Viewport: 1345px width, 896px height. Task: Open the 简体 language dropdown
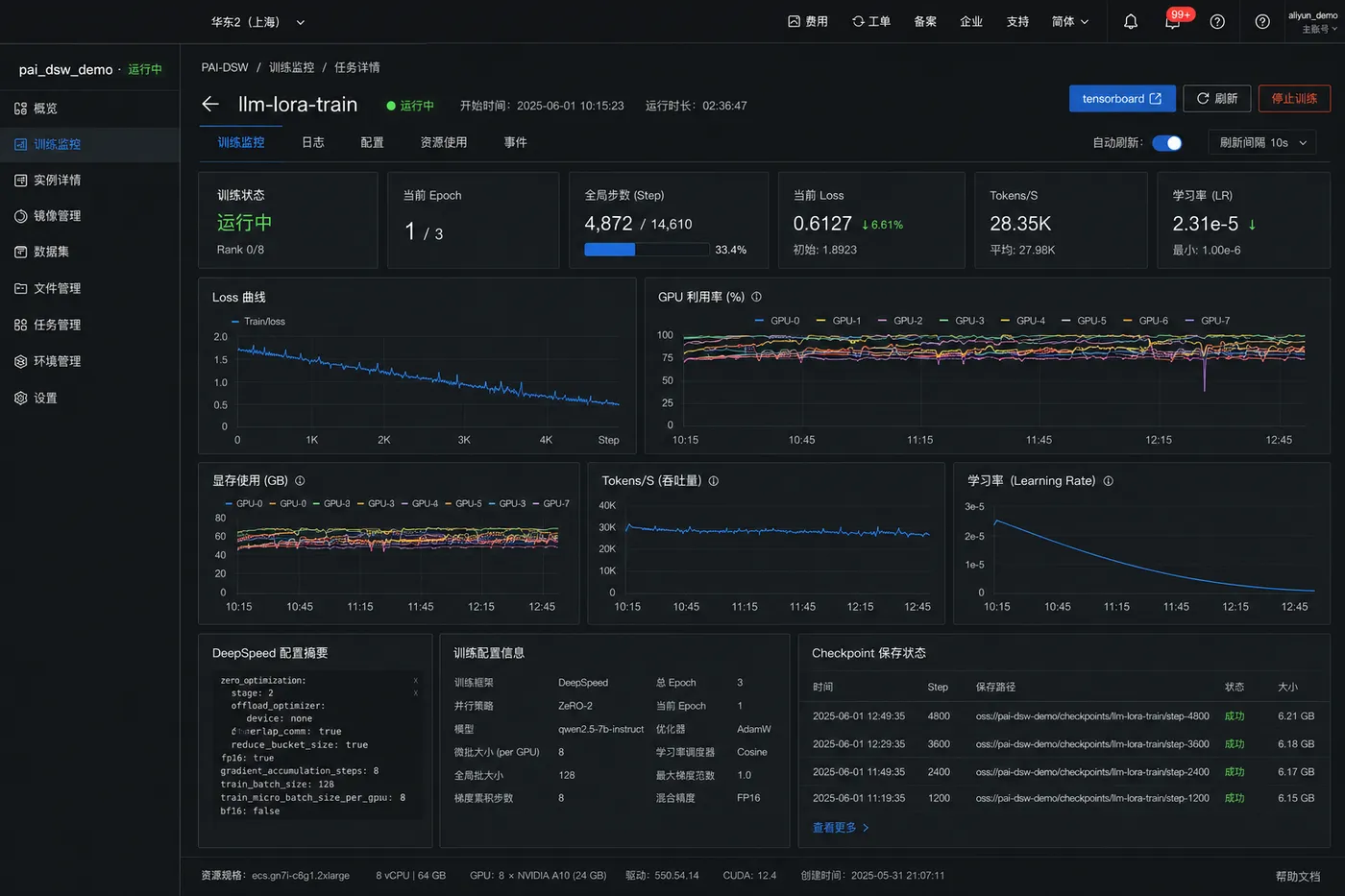[x=1070, y=21]
